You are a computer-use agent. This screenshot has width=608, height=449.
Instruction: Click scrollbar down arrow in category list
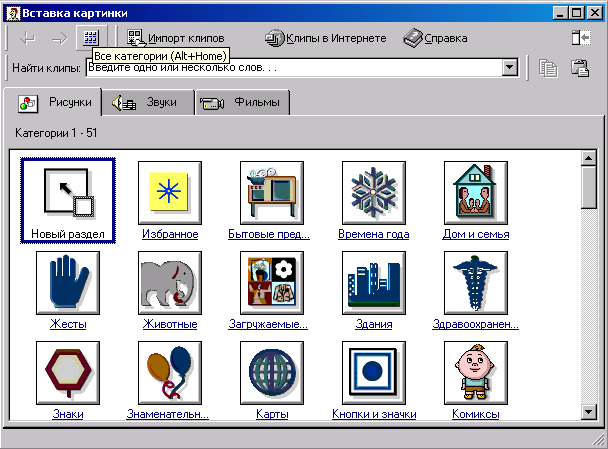(589, 412)
